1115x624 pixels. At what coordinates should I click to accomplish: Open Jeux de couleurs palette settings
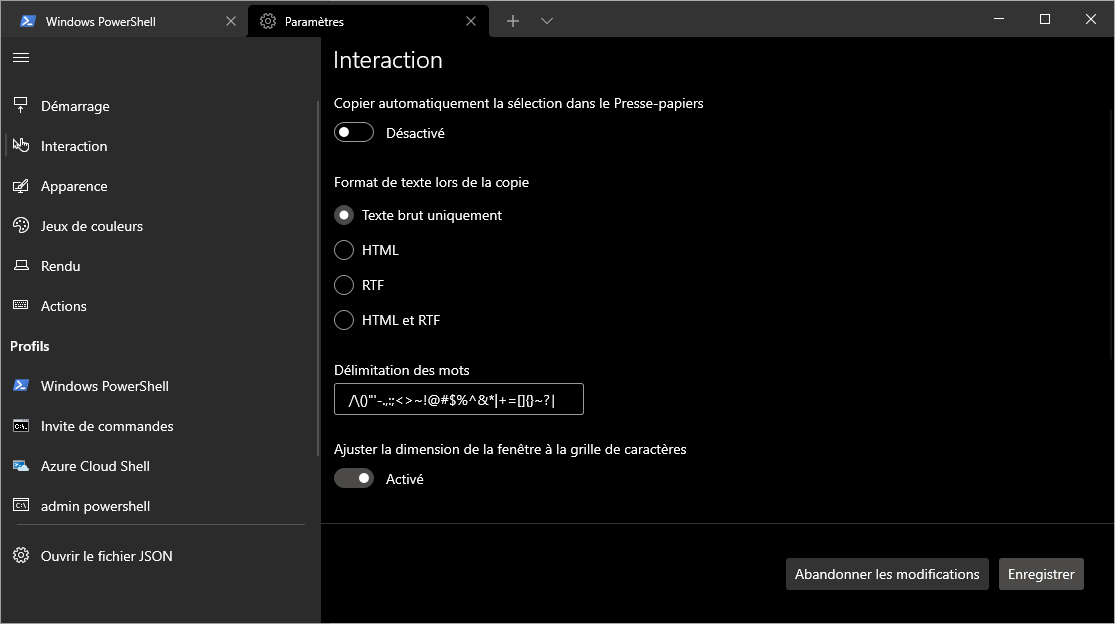(x=91, y=226)
